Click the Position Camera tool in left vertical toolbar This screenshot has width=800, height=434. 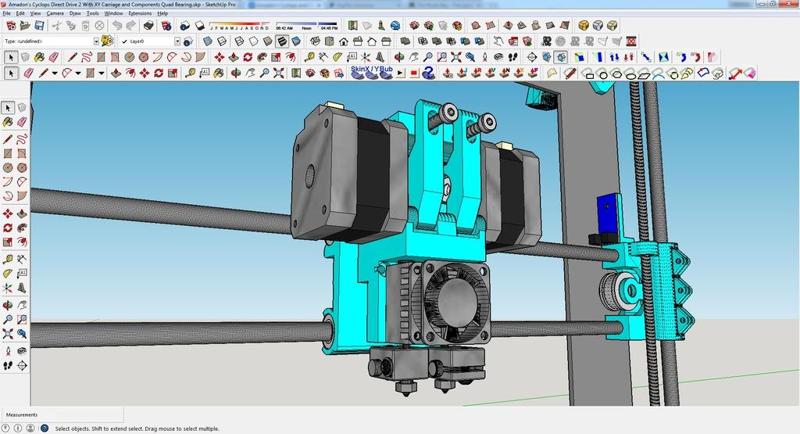point(7,351)
